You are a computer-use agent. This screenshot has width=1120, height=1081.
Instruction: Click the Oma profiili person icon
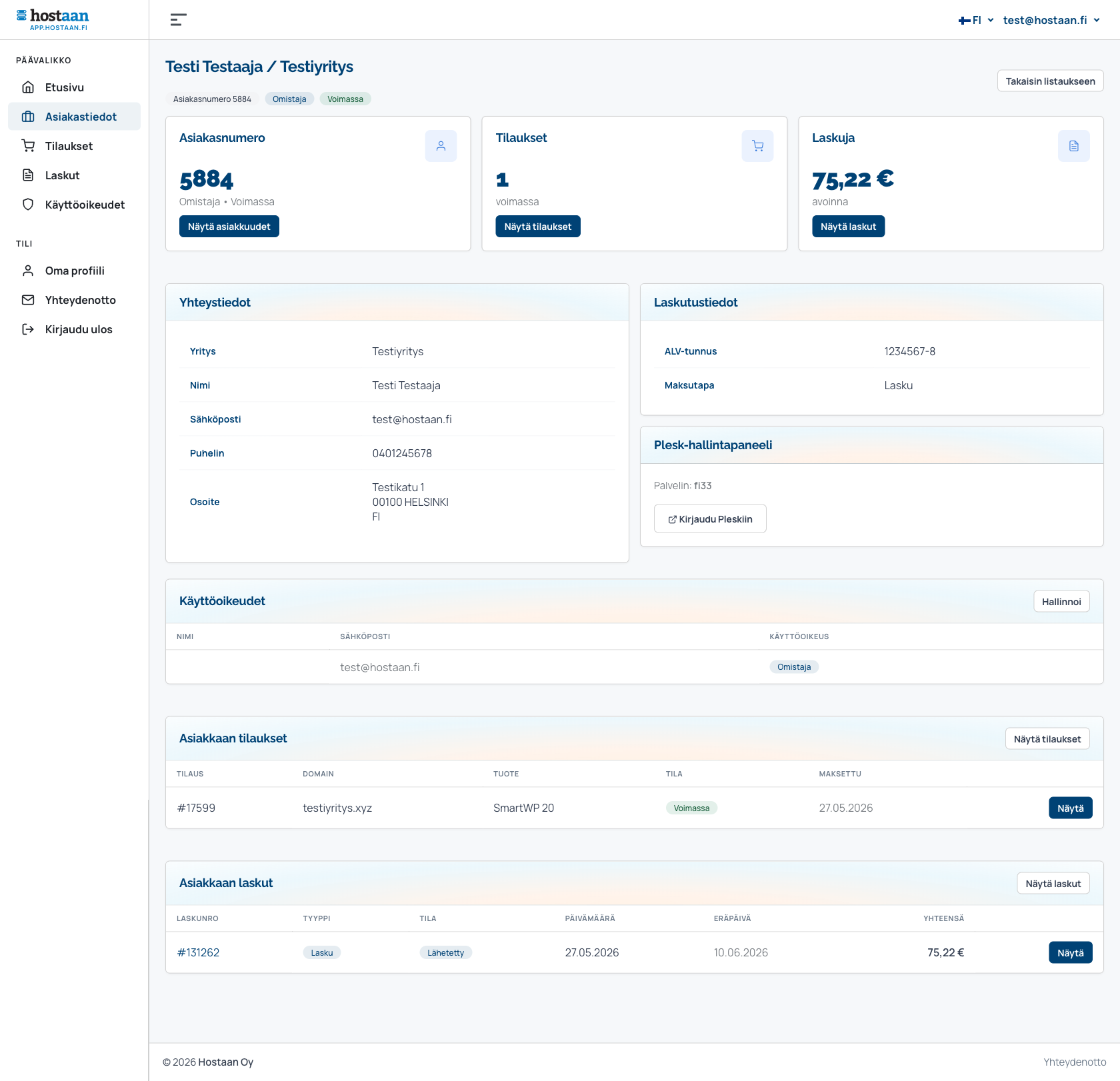28,271
